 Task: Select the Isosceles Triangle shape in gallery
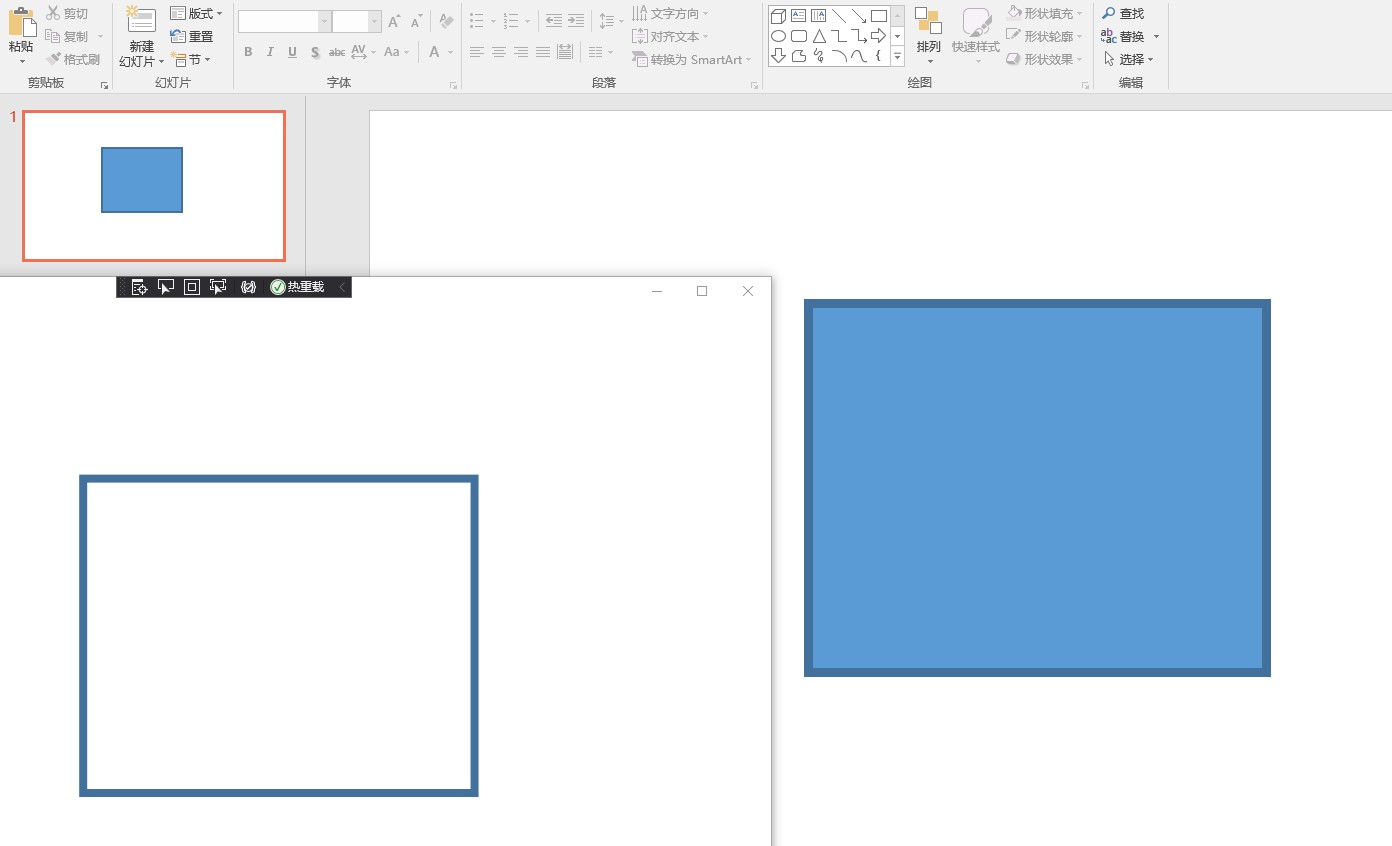tap(819, 36)
